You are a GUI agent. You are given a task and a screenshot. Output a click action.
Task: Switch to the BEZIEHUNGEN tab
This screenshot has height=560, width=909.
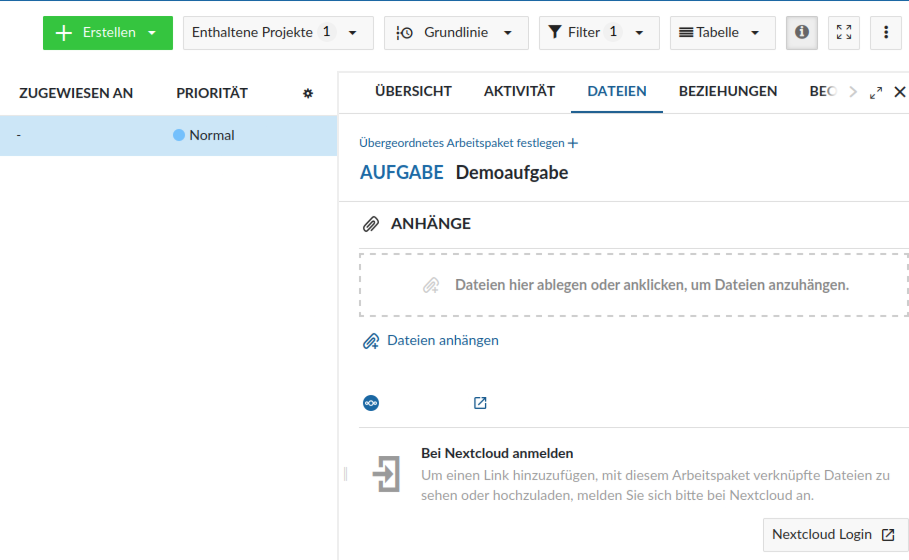(x=728, y=92)
